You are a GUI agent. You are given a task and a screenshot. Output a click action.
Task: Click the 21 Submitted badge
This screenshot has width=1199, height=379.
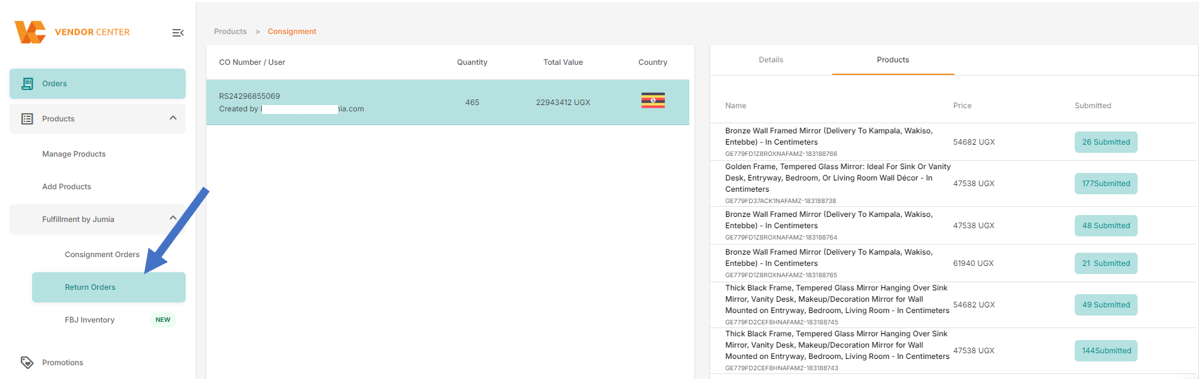click(1106, 263)
